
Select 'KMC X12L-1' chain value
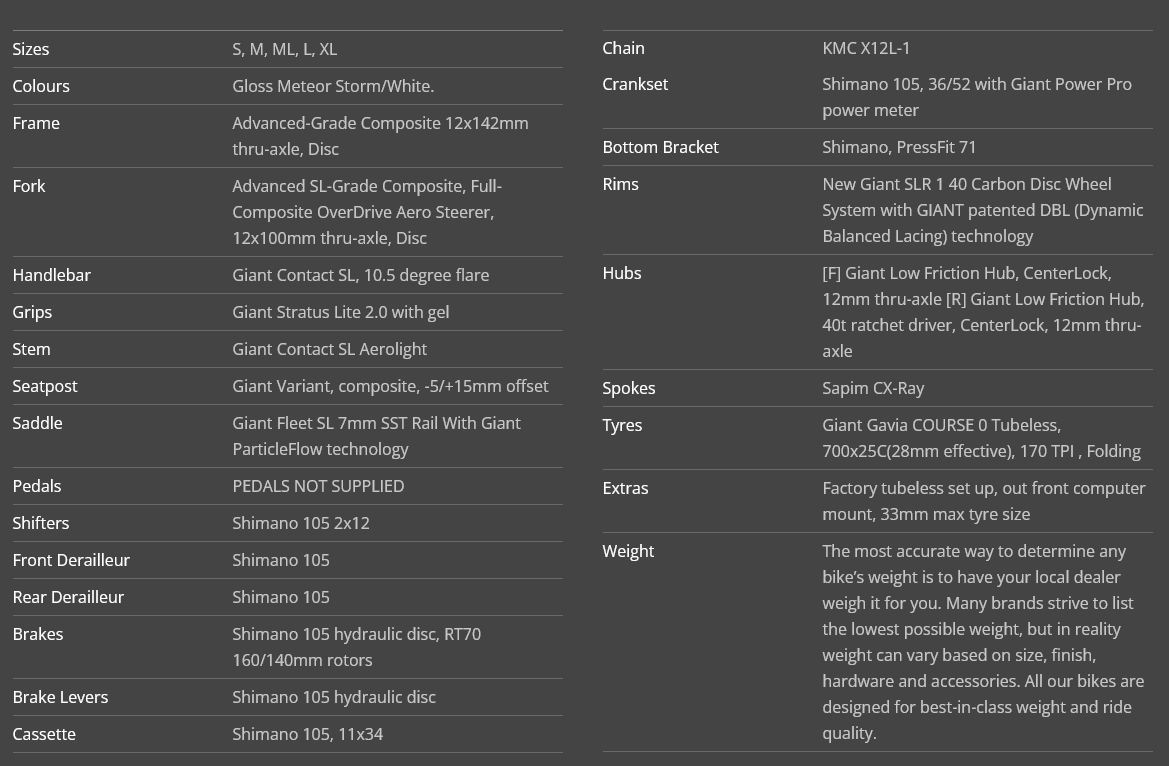866,48
